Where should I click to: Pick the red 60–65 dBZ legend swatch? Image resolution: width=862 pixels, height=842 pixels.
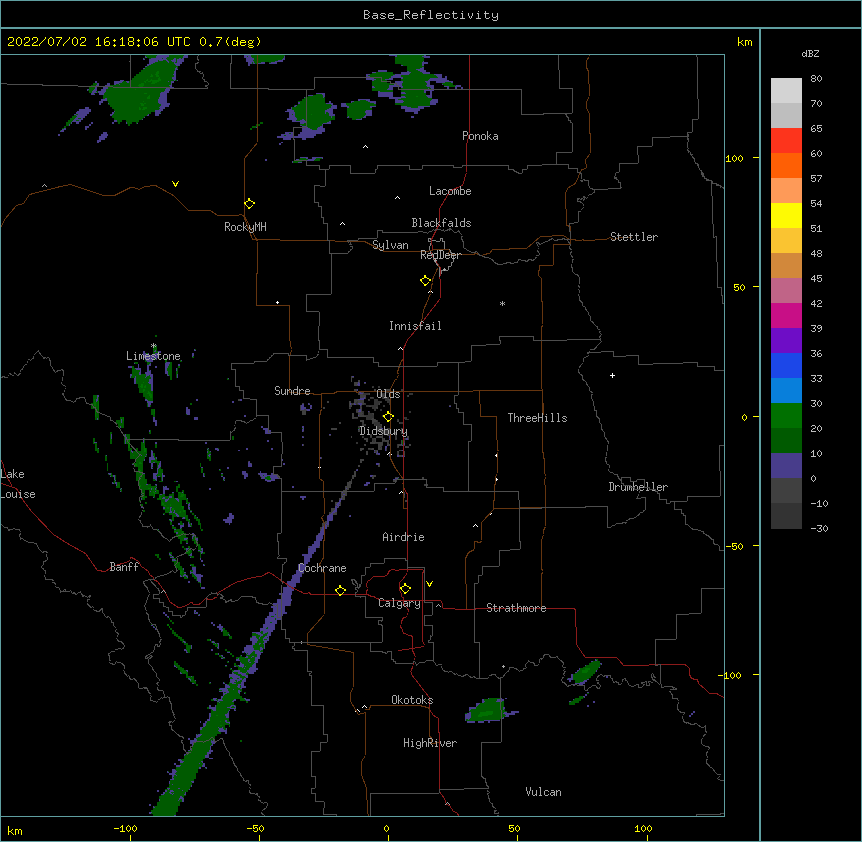(786, 140)
